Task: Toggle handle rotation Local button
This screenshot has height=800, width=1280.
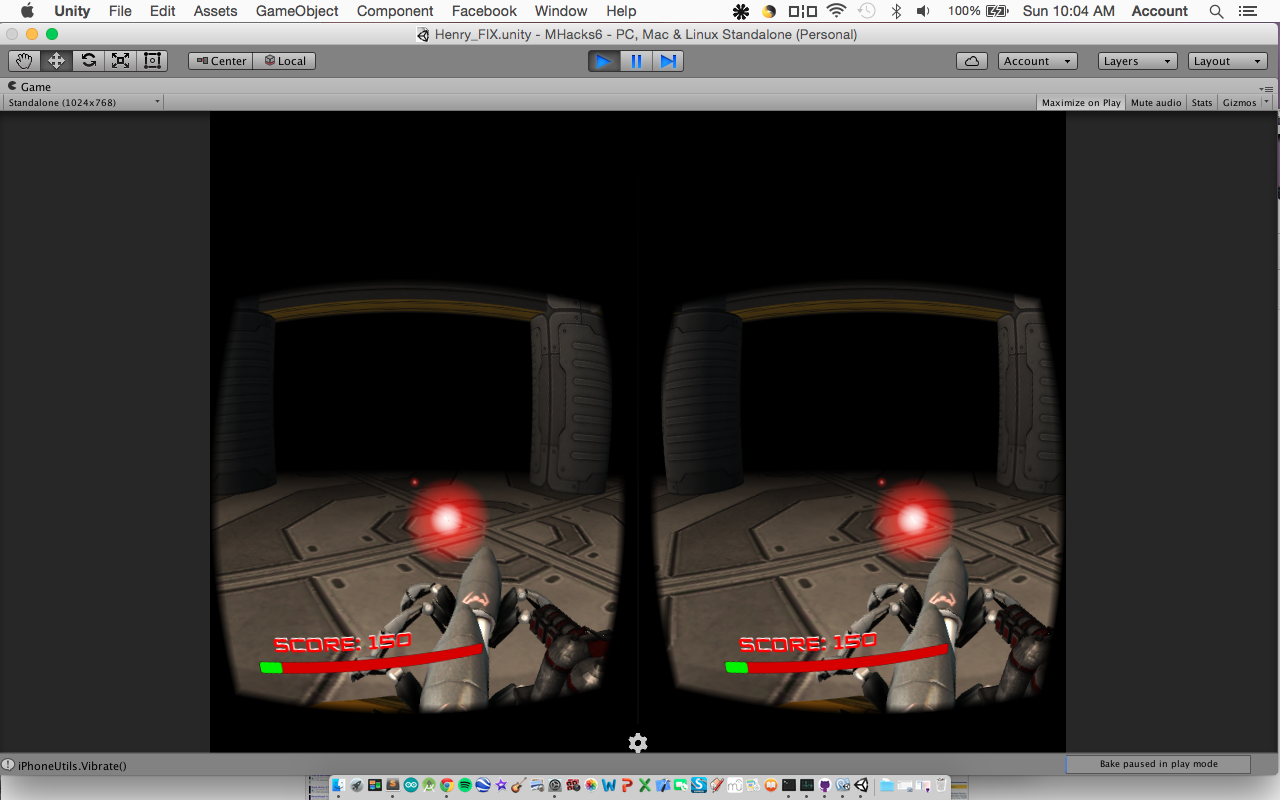Action: pos(285,61)
